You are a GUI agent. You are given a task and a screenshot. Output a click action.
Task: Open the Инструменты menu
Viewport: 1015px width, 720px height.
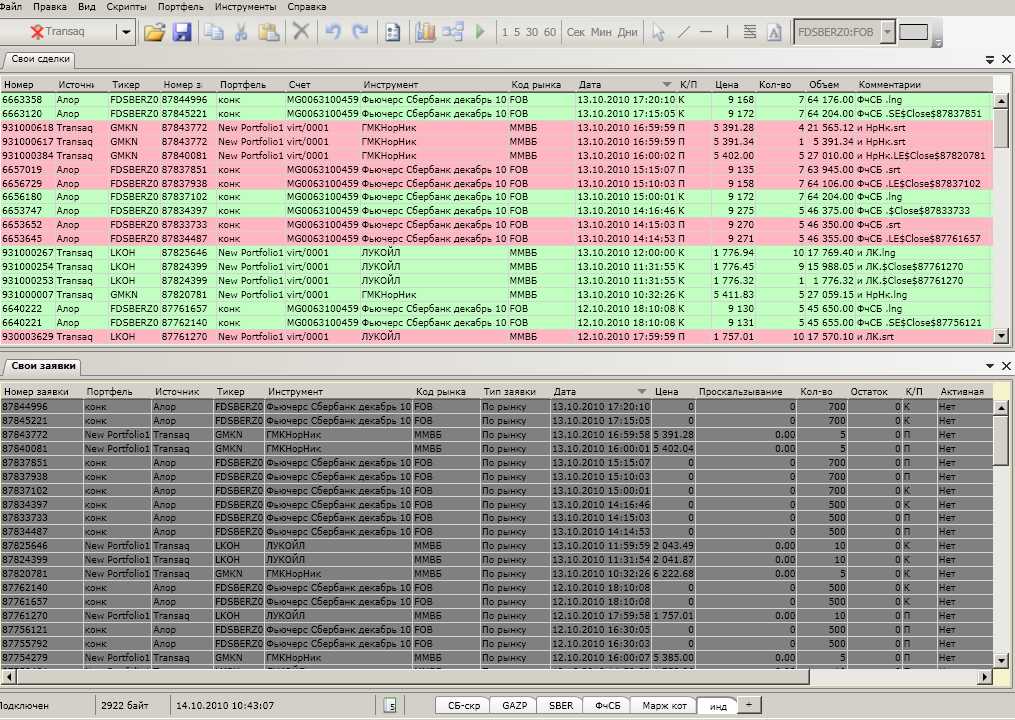245,6
